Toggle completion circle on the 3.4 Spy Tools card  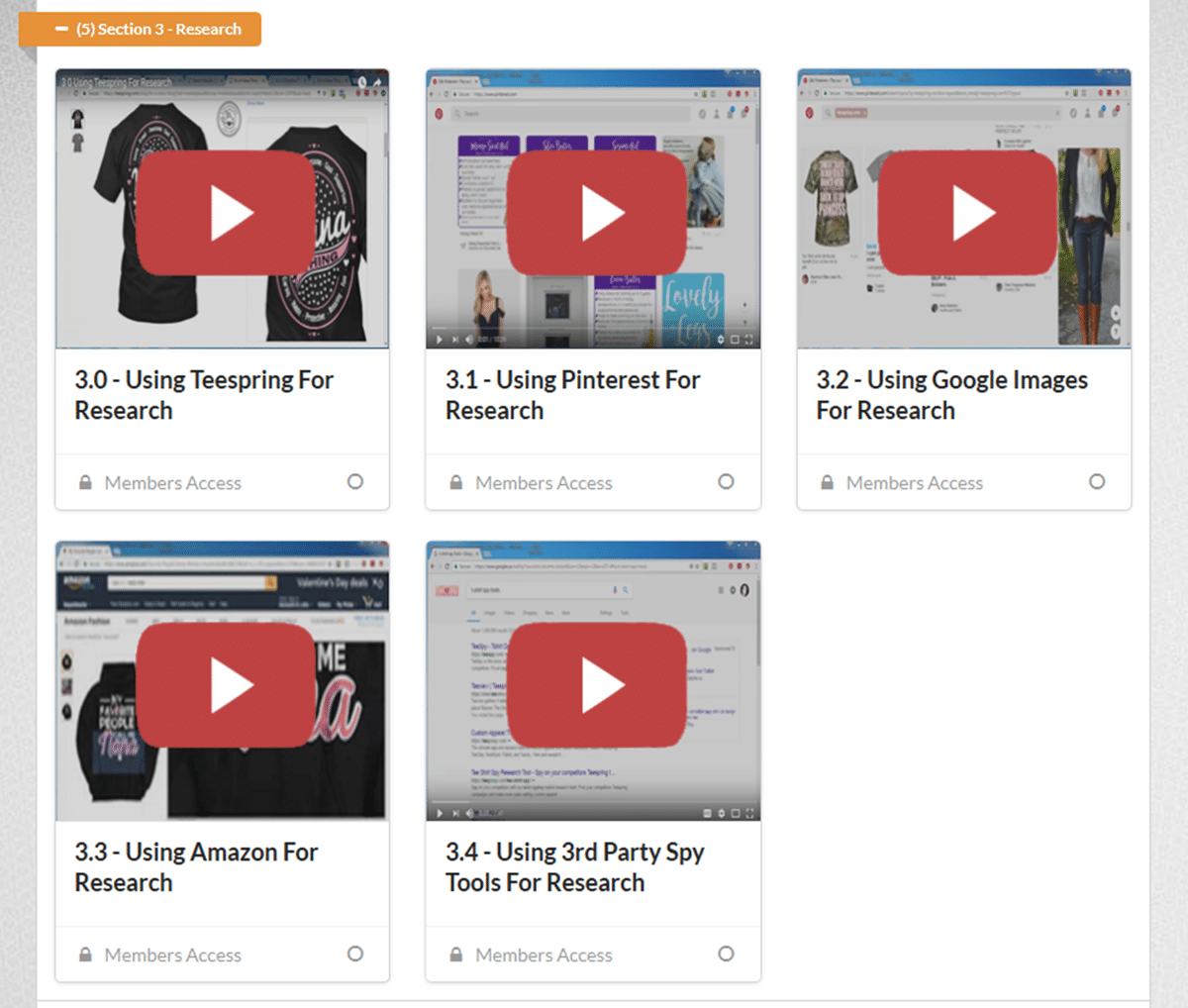pyautogui.click(x=726, y=955)
